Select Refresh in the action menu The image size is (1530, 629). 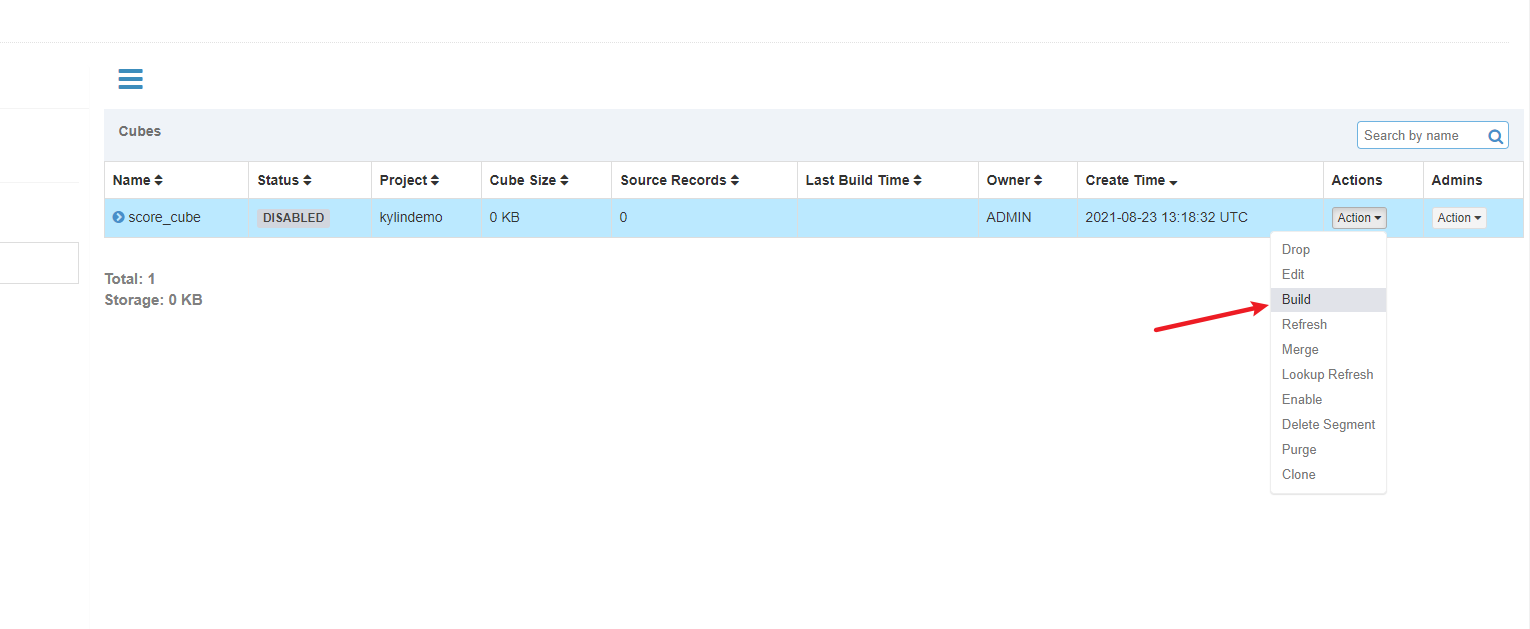tap(1328, 324)
